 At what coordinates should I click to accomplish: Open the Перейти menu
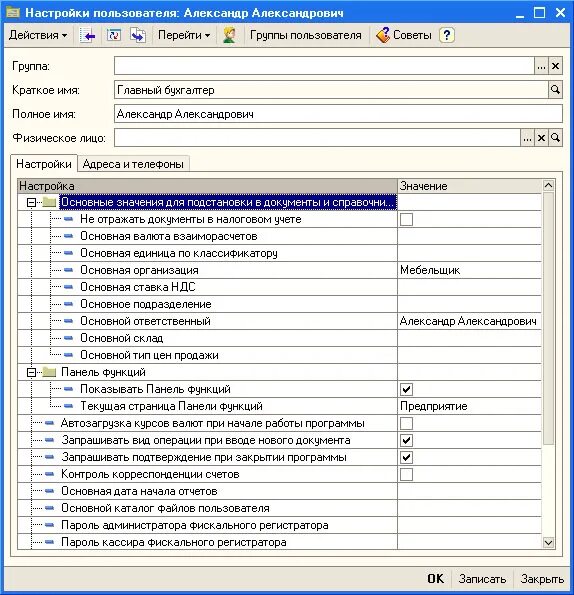pos(184,35)
